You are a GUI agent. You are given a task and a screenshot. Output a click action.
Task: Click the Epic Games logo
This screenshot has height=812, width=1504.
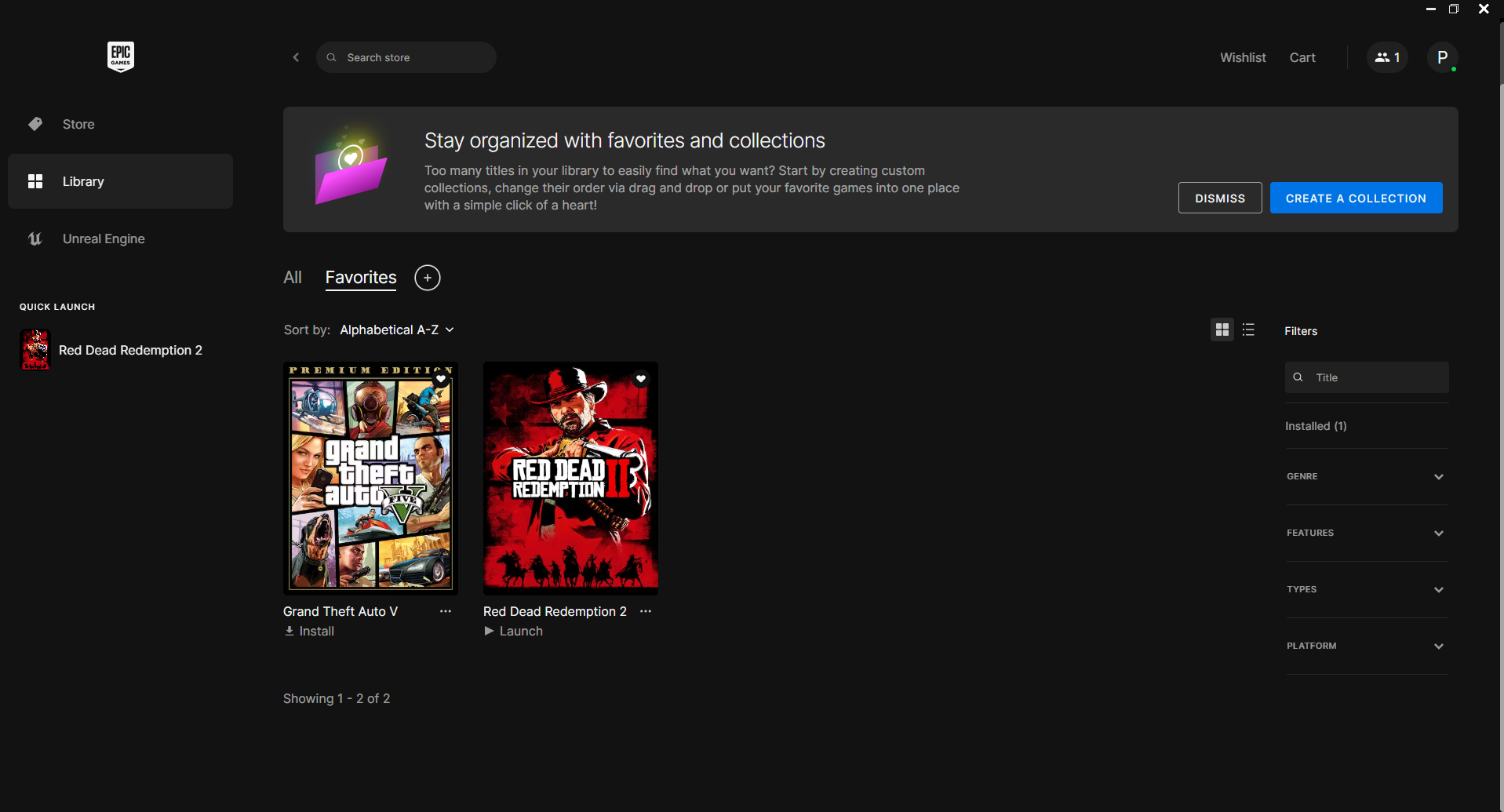pyautogui.click(x=121, y=56)
